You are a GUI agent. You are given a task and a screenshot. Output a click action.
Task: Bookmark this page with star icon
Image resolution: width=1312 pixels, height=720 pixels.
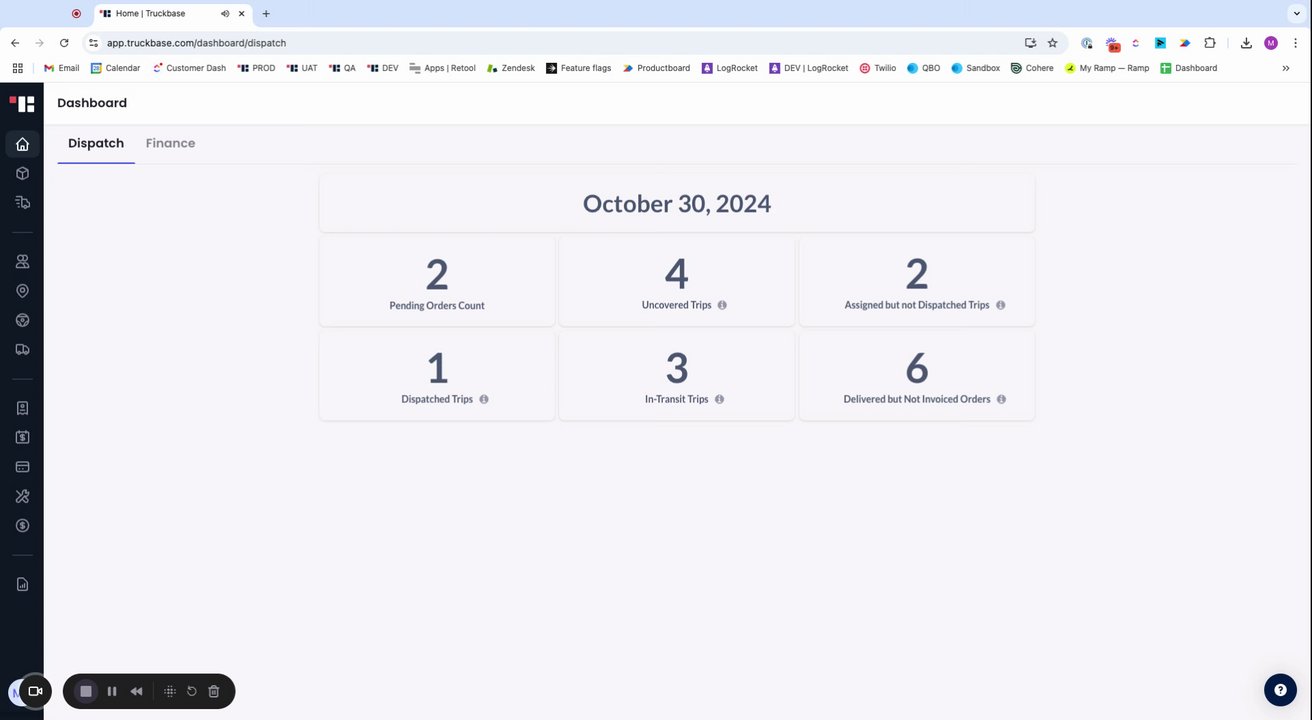click(1052, 43)
